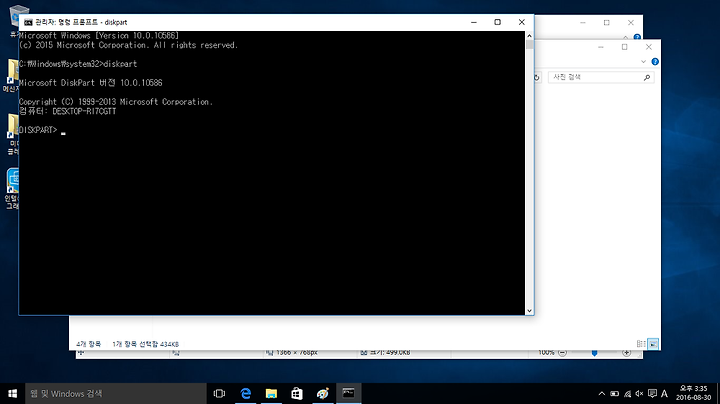This screenshot has height=404, width=720.
Task: Click the search magnifier in Explorer window
Action: (647, 78)
